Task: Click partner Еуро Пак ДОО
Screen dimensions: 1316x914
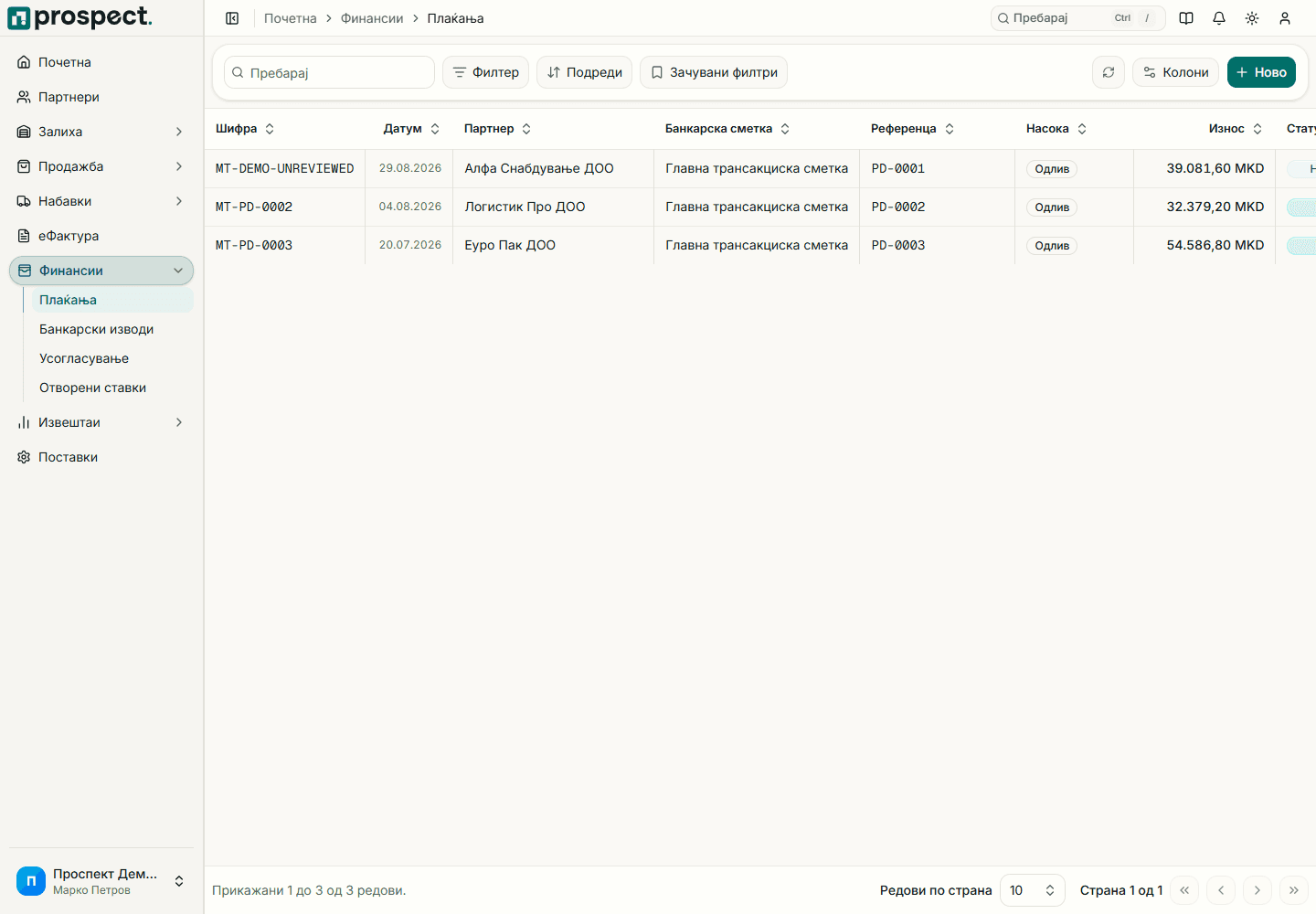Action: 510,245
